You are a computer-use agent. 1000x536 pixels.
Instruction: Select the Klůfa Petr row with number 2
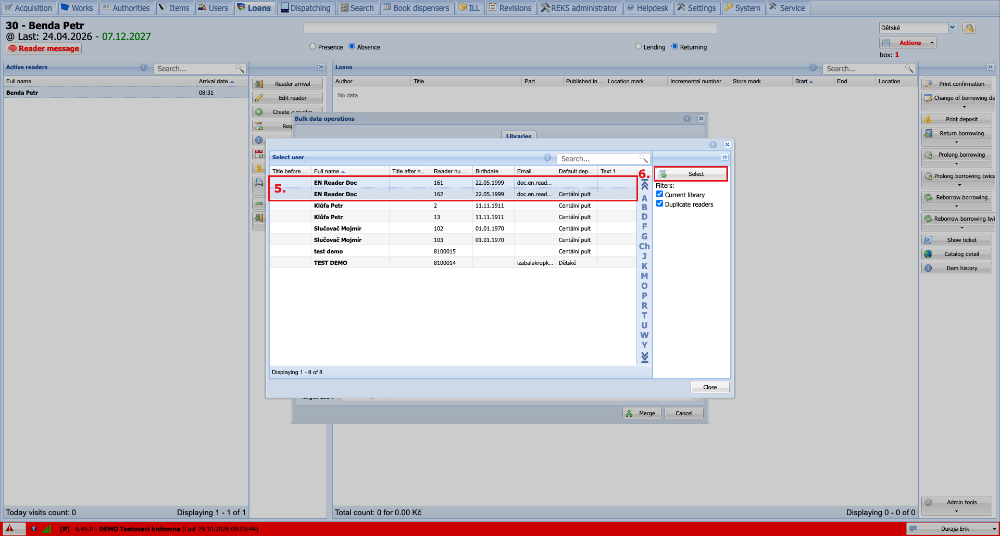(453, 206)
